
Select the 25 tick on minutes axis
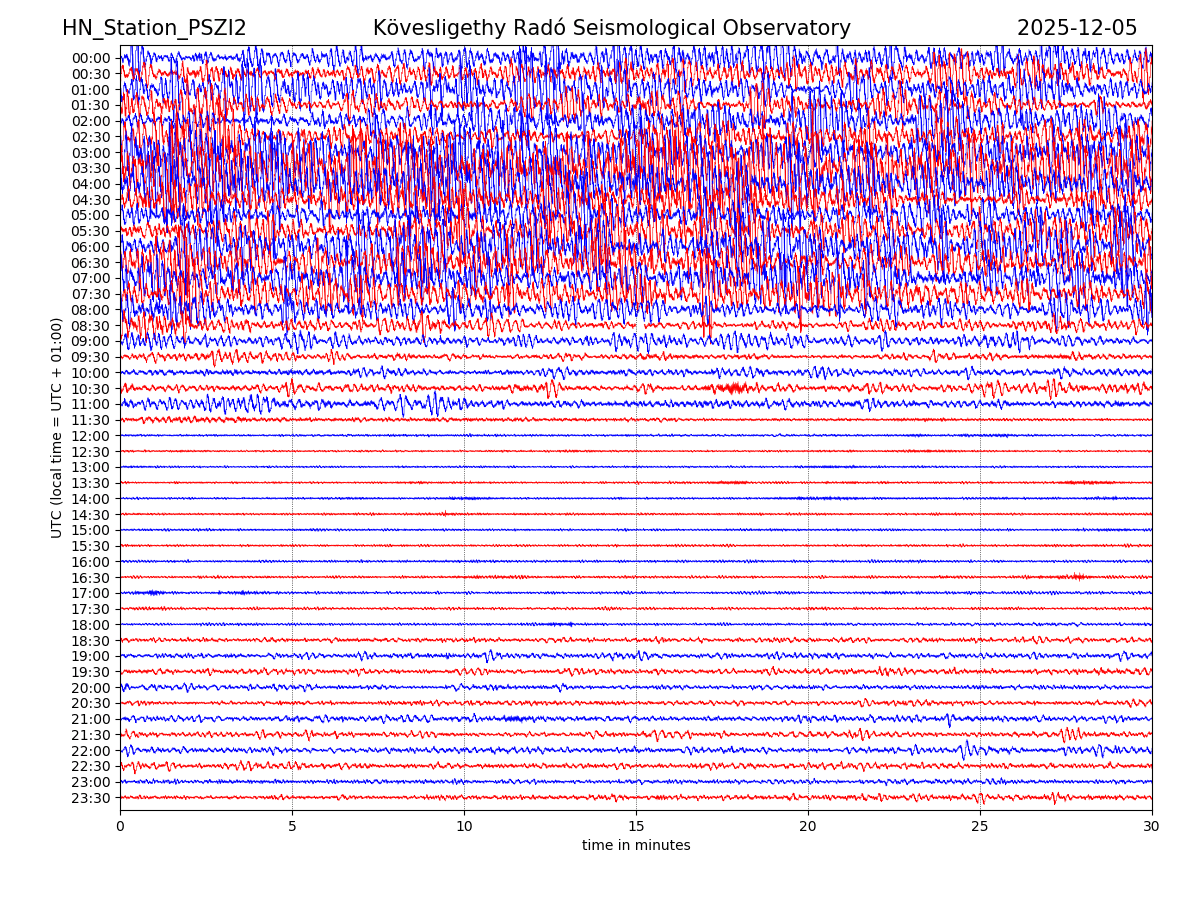point(980,827)
